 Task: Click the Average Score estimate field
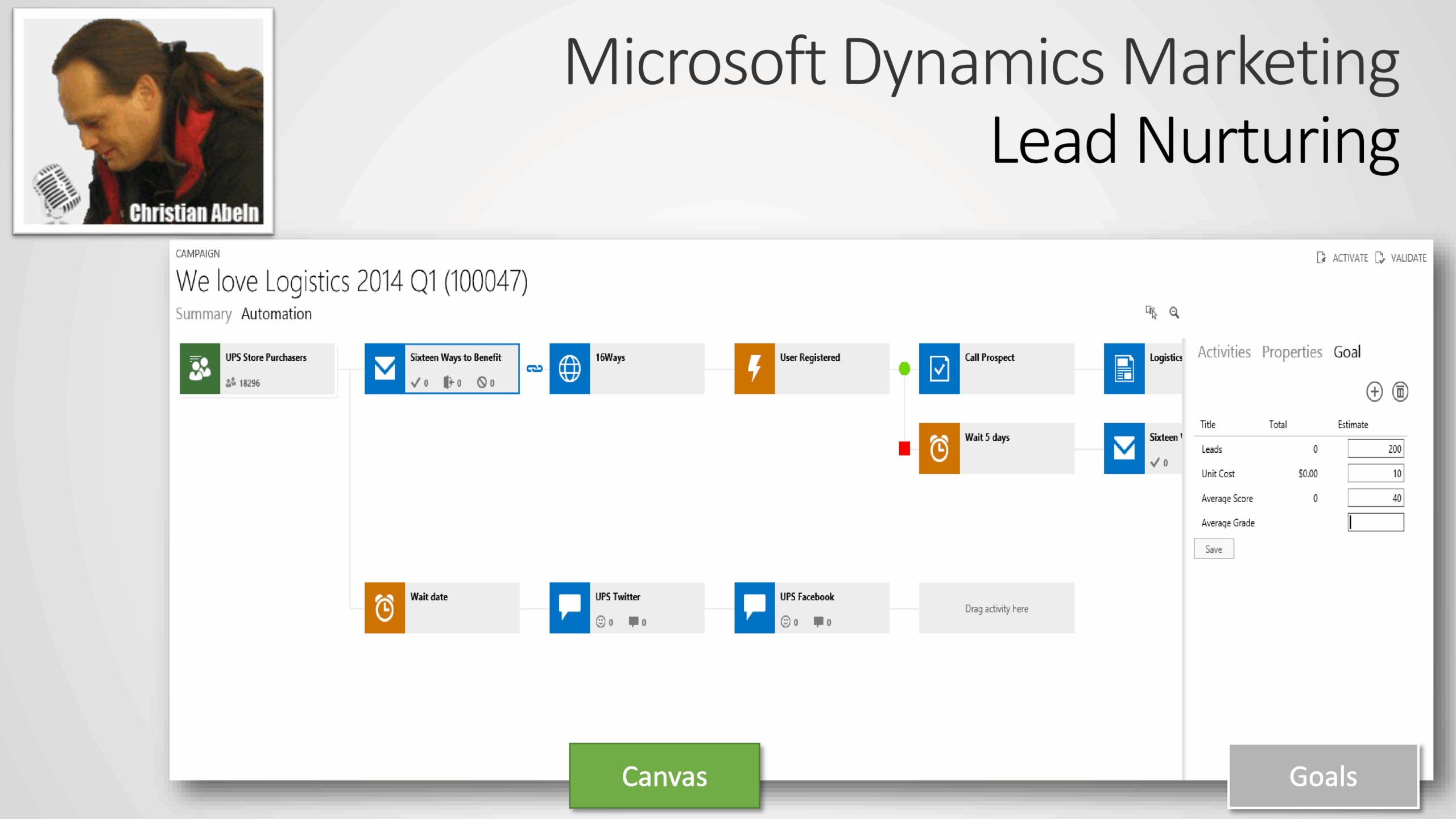(1375, 498)
